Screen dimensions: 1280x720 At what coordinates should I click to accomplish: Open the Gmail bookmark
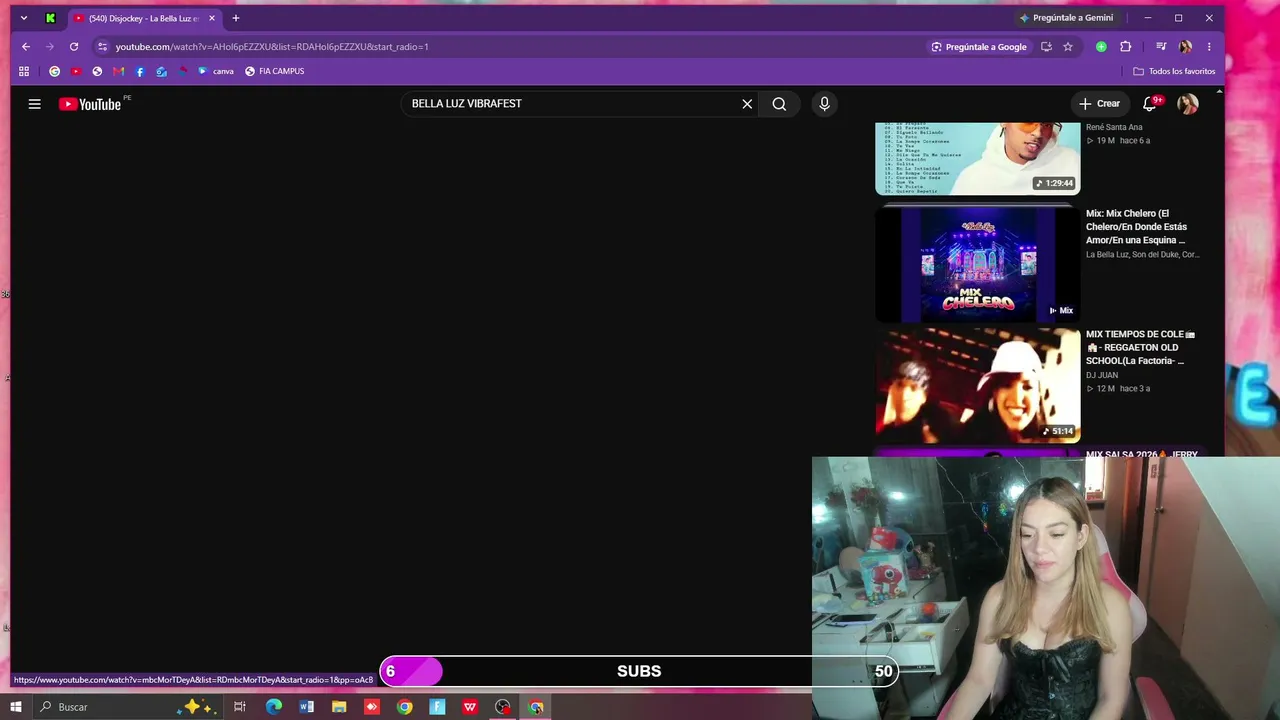click(118, 72)
